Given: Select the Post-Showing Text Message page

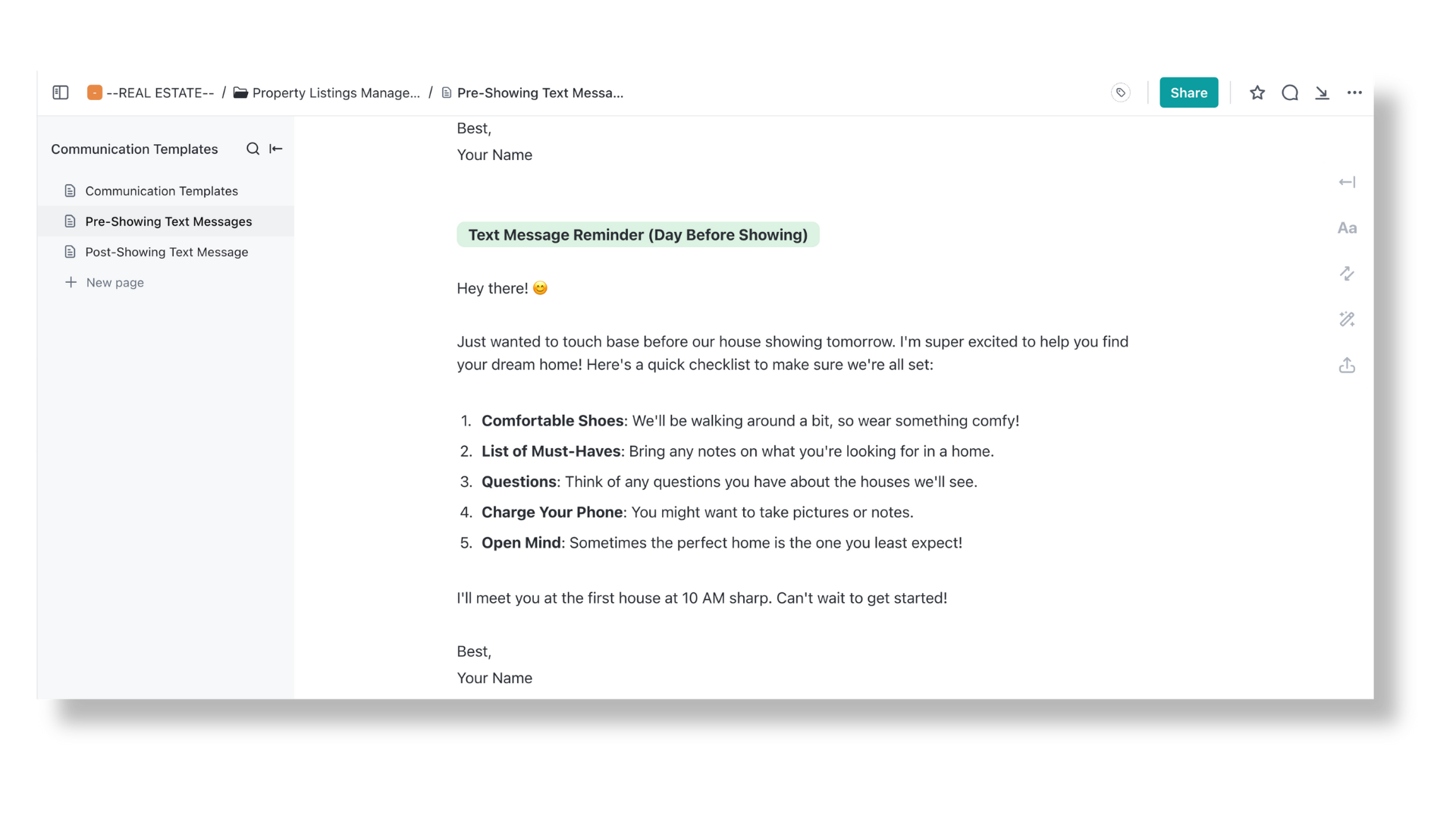Looking at the screenshot, I should point(166,251).
